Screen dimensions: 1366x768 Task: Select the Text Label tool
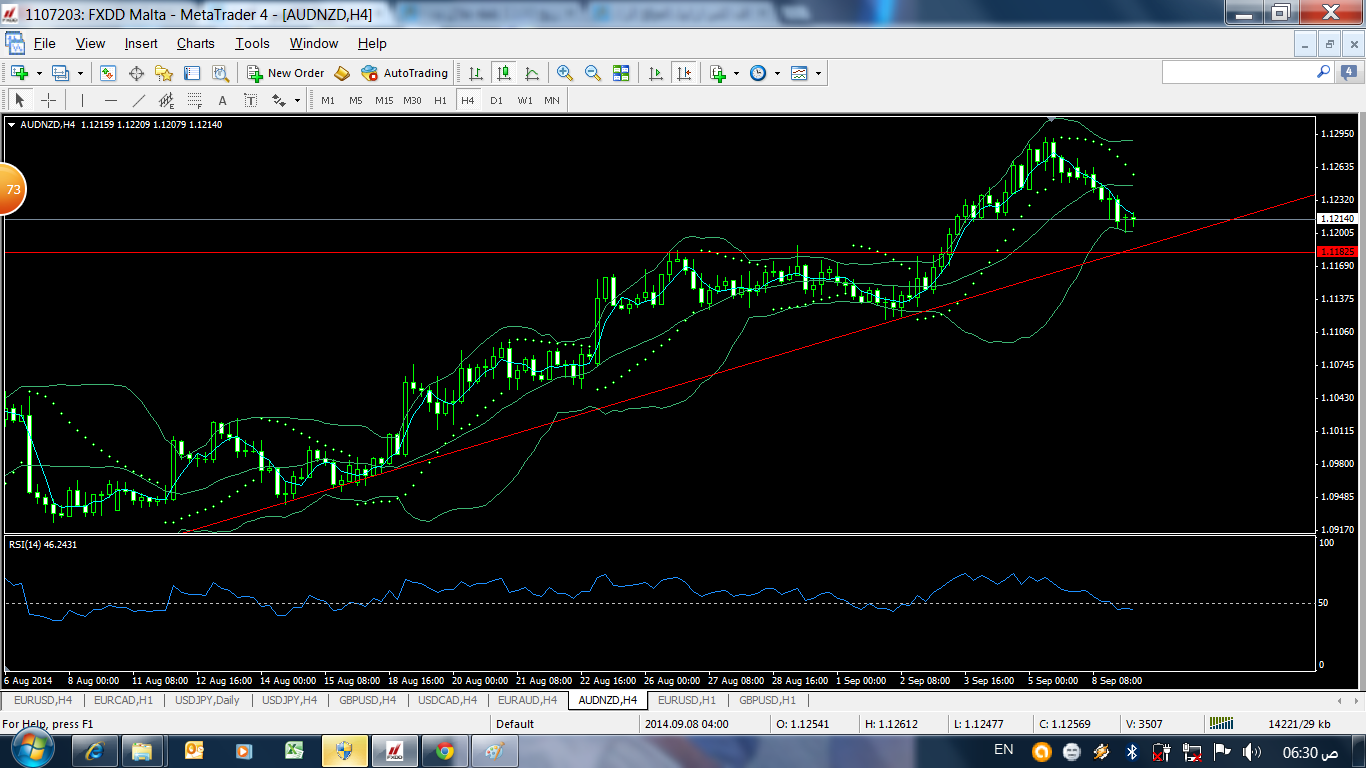250,100
